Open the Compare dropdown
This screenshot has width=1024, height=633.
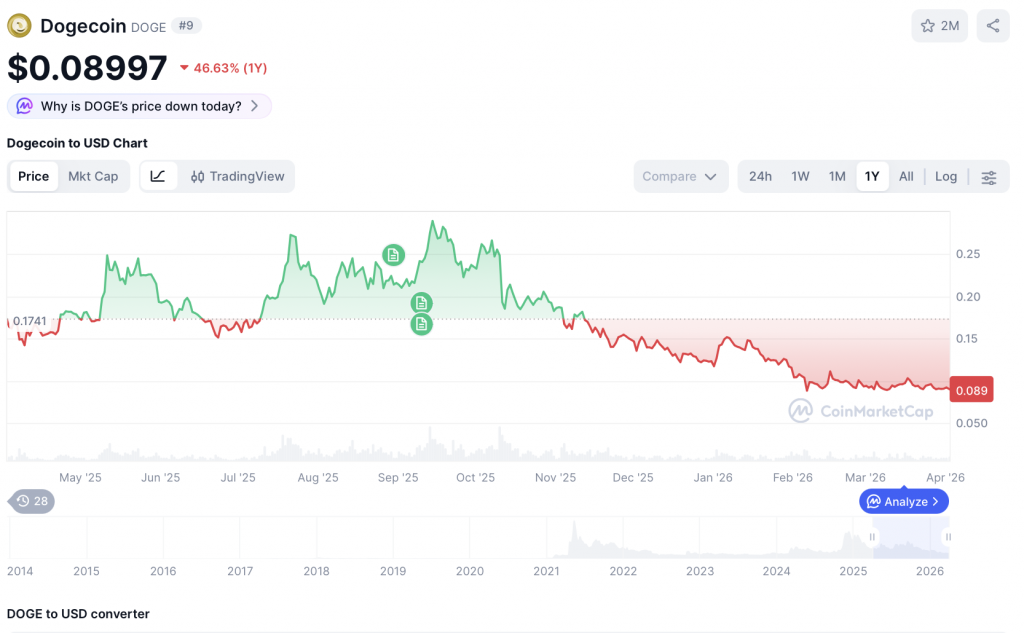coord(680,176)
